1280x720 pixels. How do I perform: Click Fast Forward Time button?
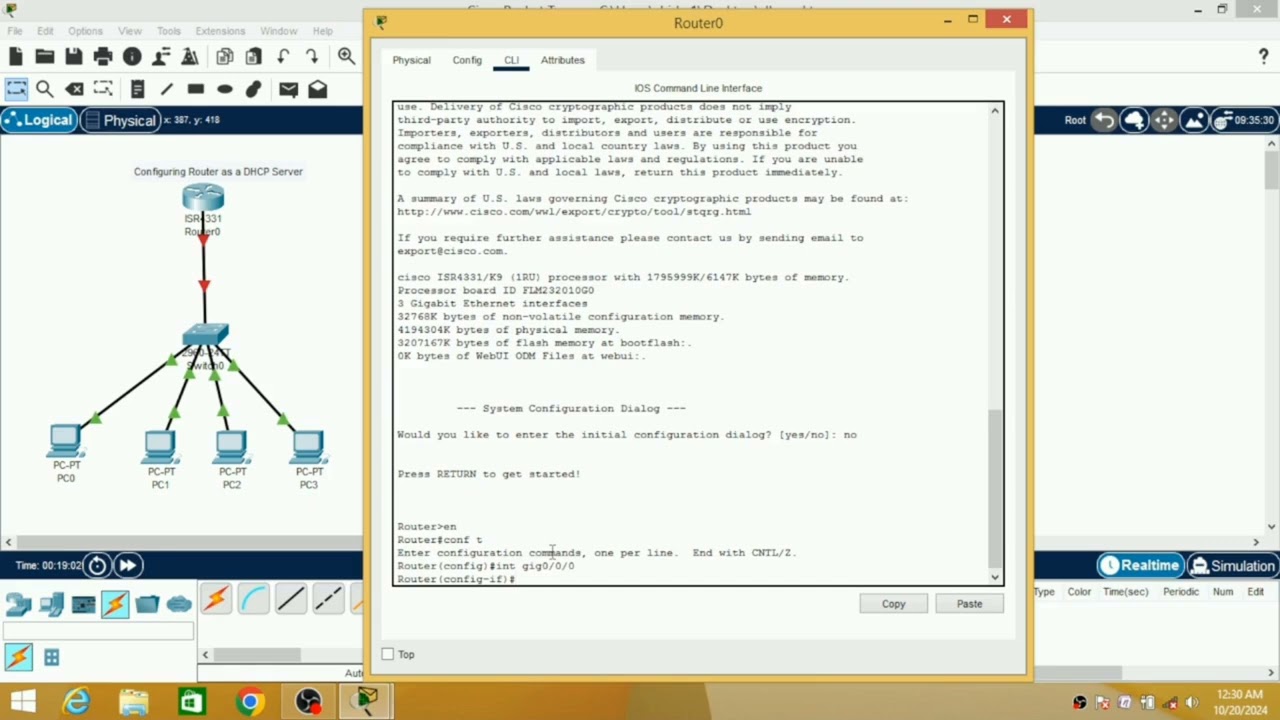tap(128, 566)
